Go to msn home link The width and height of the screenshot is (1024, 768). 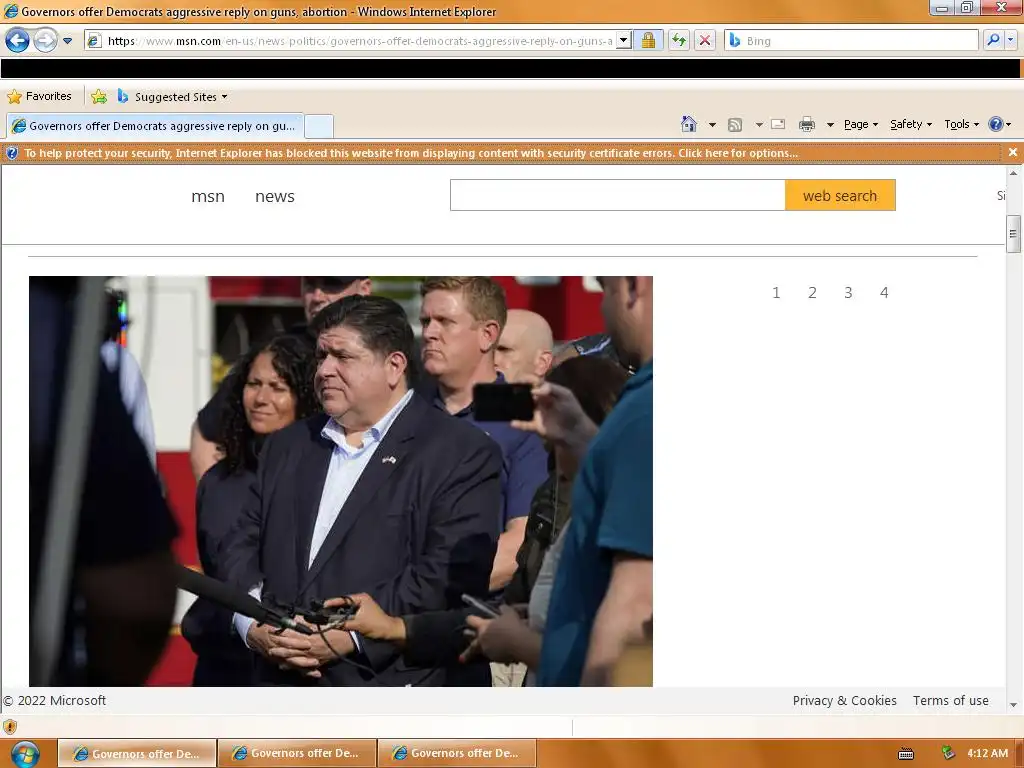208,196
